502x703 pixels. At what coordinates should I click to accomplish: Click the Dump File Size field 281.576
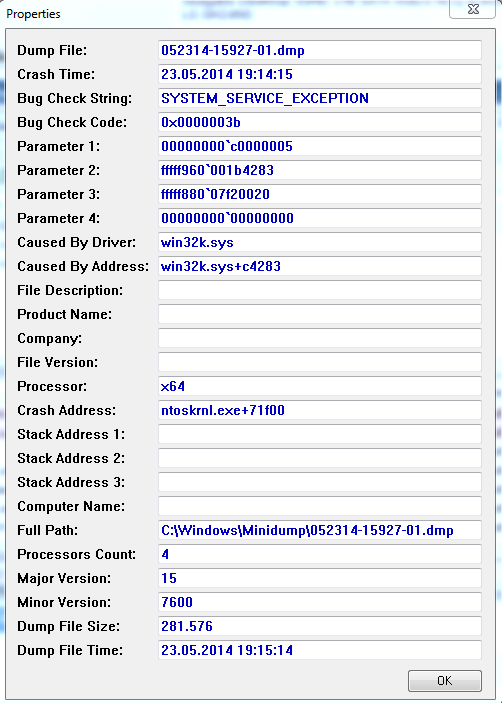pyautogui.click(x=320, y=626)
